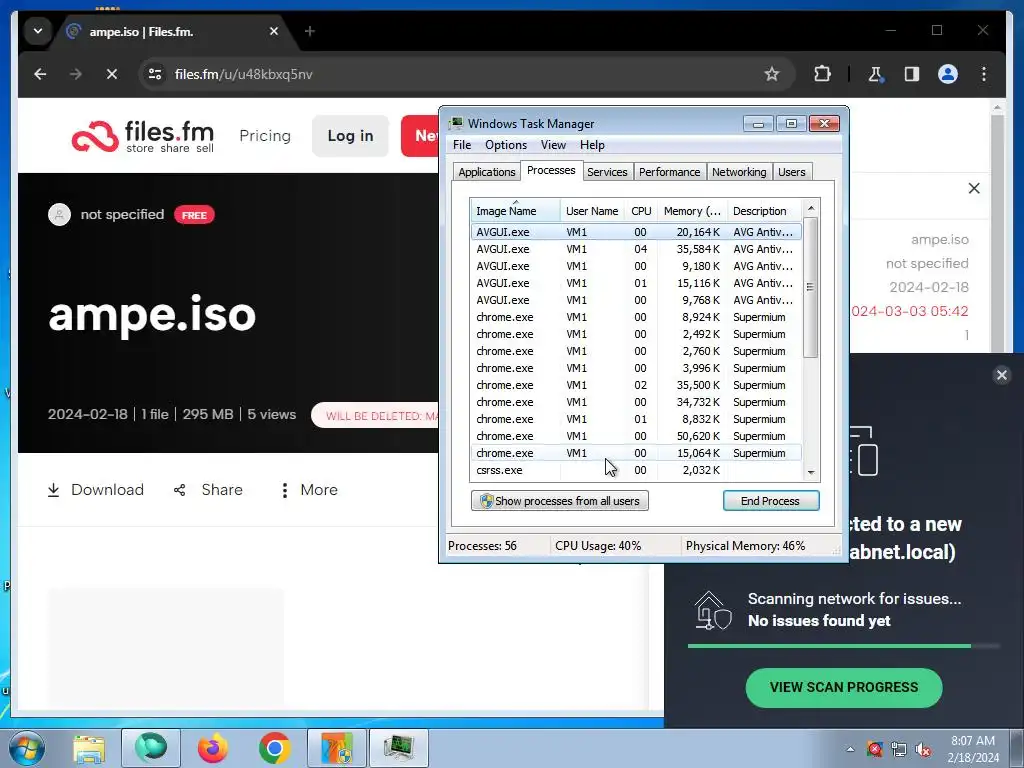1024x768 pixels.
Task: Toggle the browser side panel
Action: (912, 74)
